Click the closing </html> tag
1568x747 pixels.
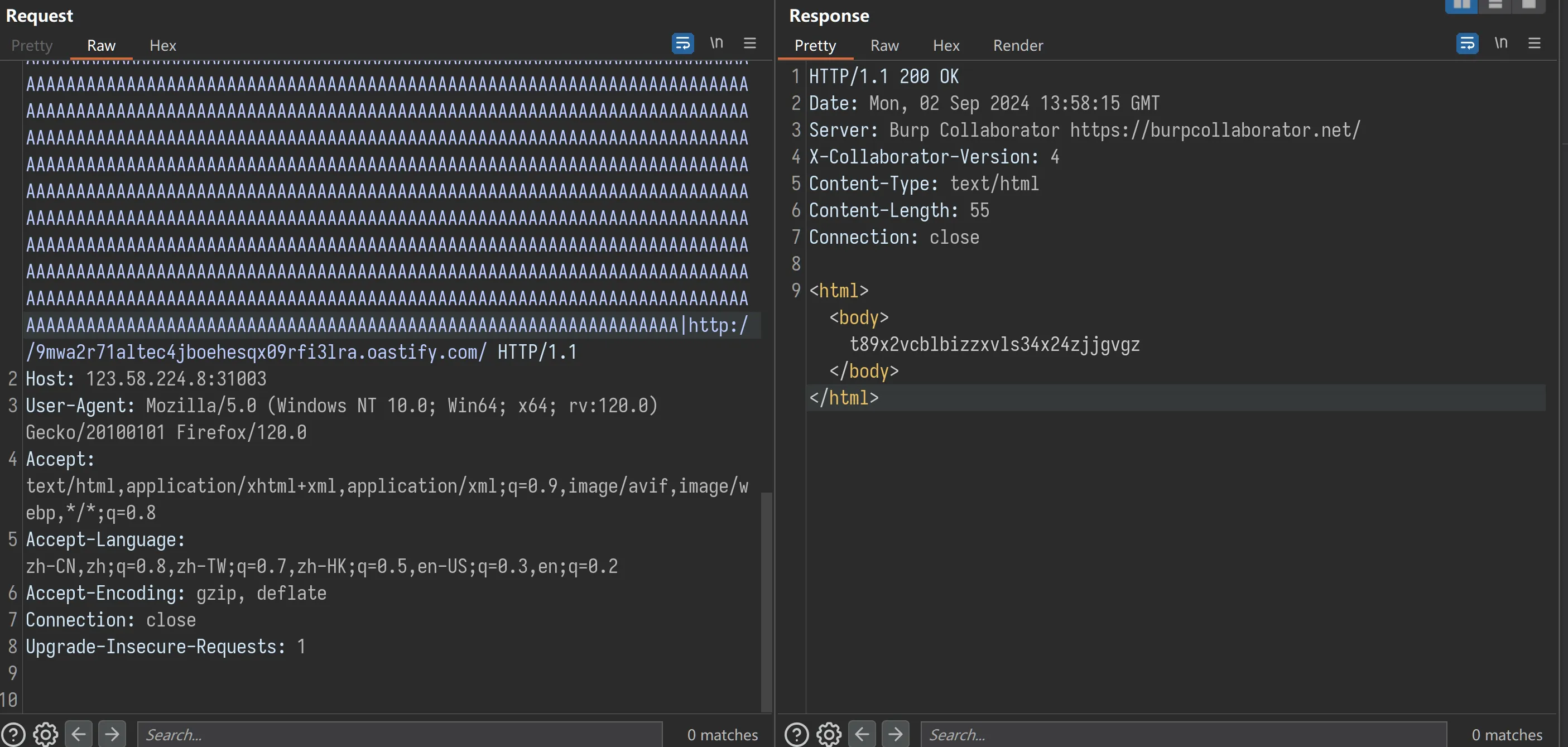tap(844, 398)
